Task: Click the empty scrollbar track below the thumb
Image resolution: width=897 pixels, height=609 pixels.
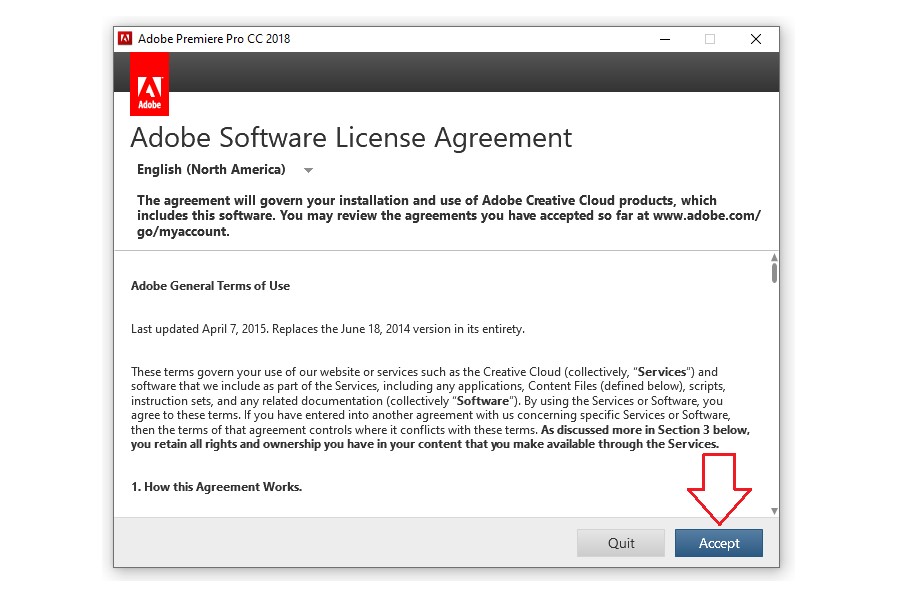Action: [x=774, y=400]
